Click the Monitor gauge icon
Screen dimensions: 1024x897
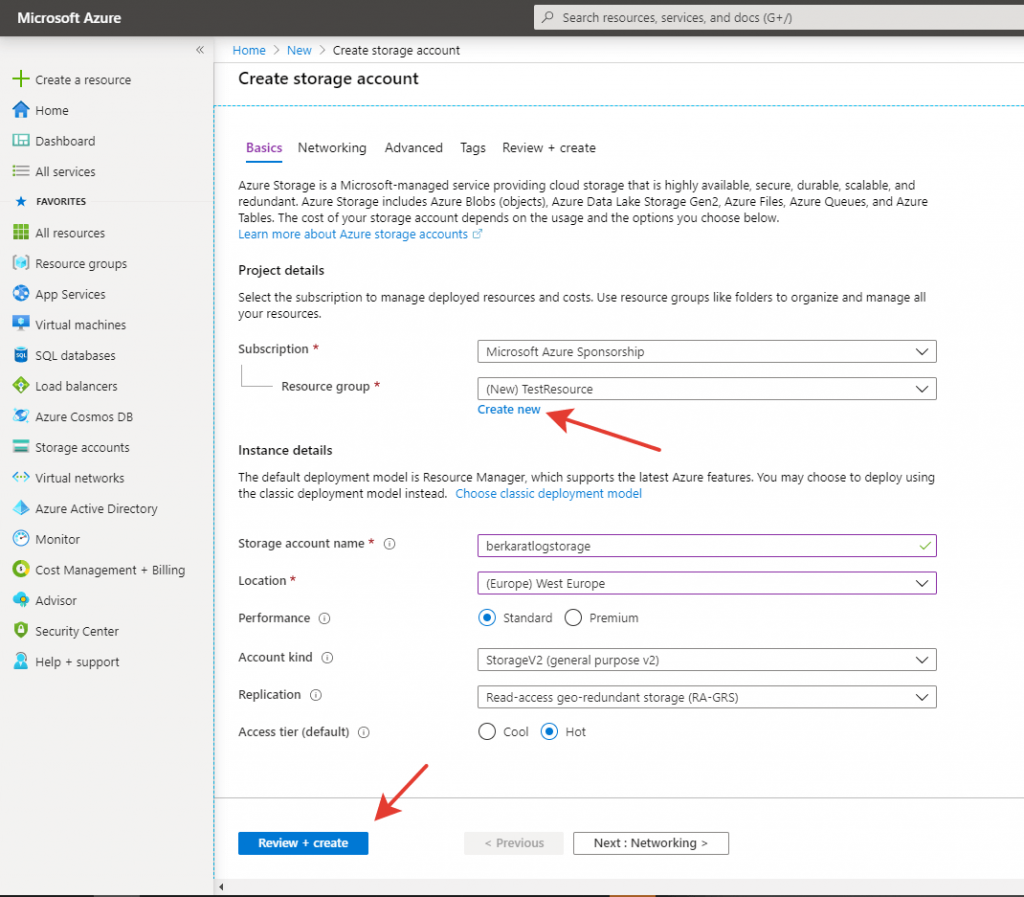pyautogui.click(x=21, y=539)
